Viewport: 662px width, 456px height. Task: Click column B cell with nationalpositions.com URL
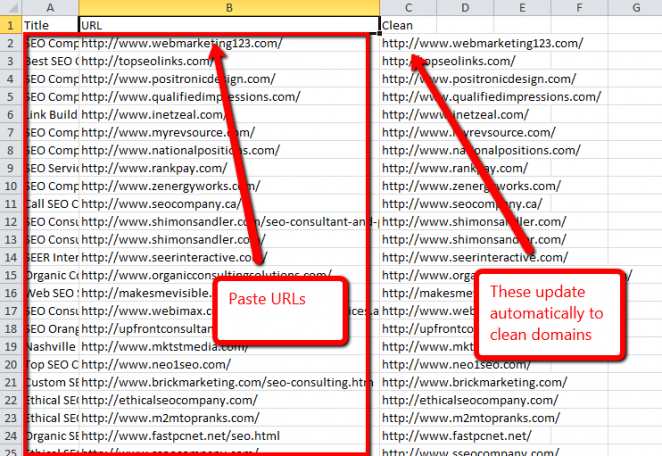coord(229,150)
